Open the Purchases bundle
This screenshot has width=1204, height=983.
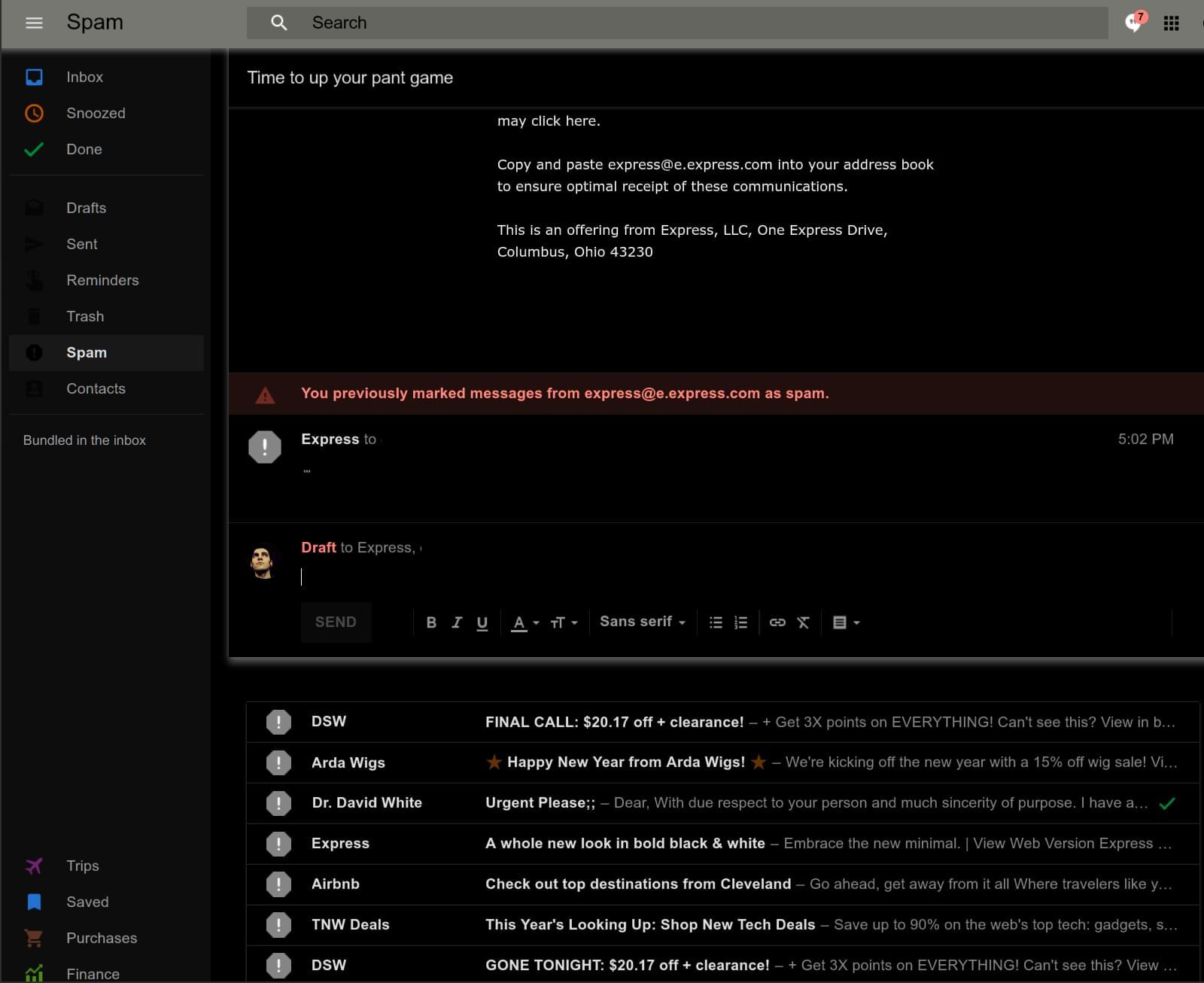(x=102, y=938)
